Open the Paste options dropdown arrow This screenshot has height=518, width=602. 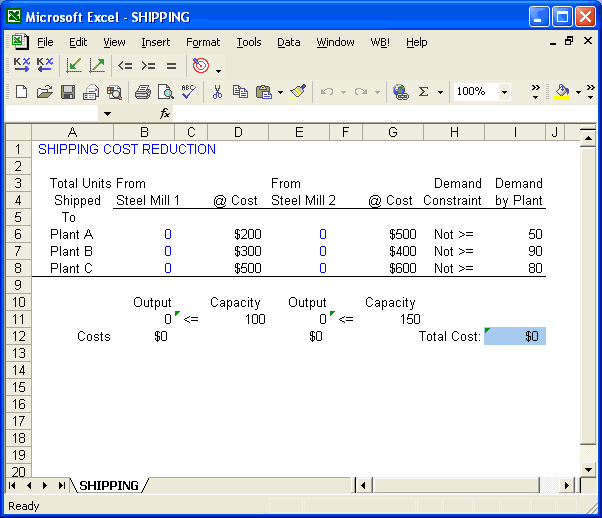[280, 92]
